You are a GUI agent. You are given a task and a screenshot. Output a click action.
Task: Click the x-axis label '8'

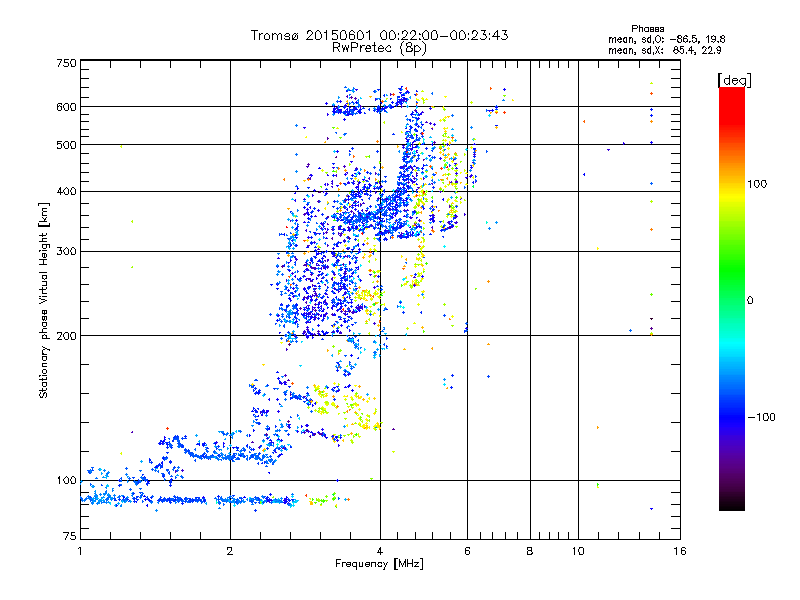[530, 551]
